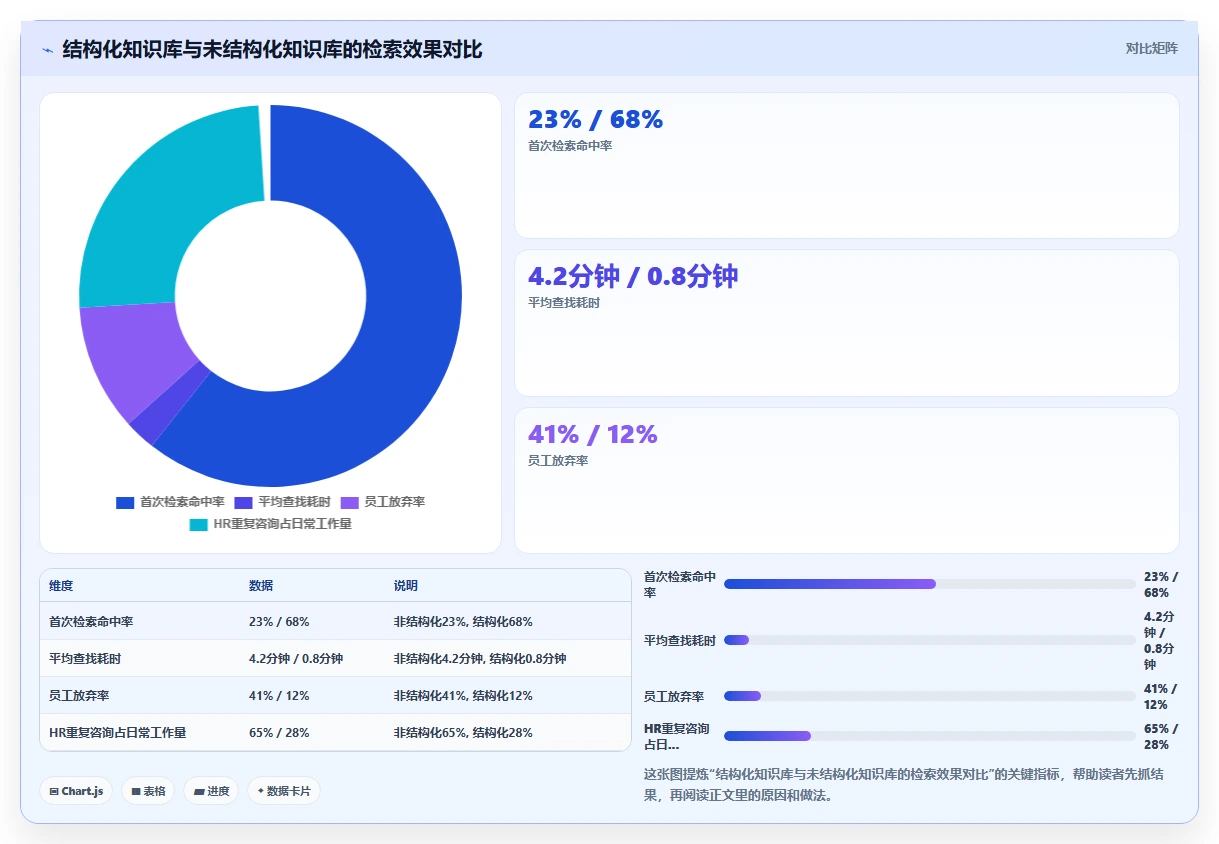The image size is (1219, 844).
Task: Select the 员工放弃率 table row
Action: (x=335, y=695)
